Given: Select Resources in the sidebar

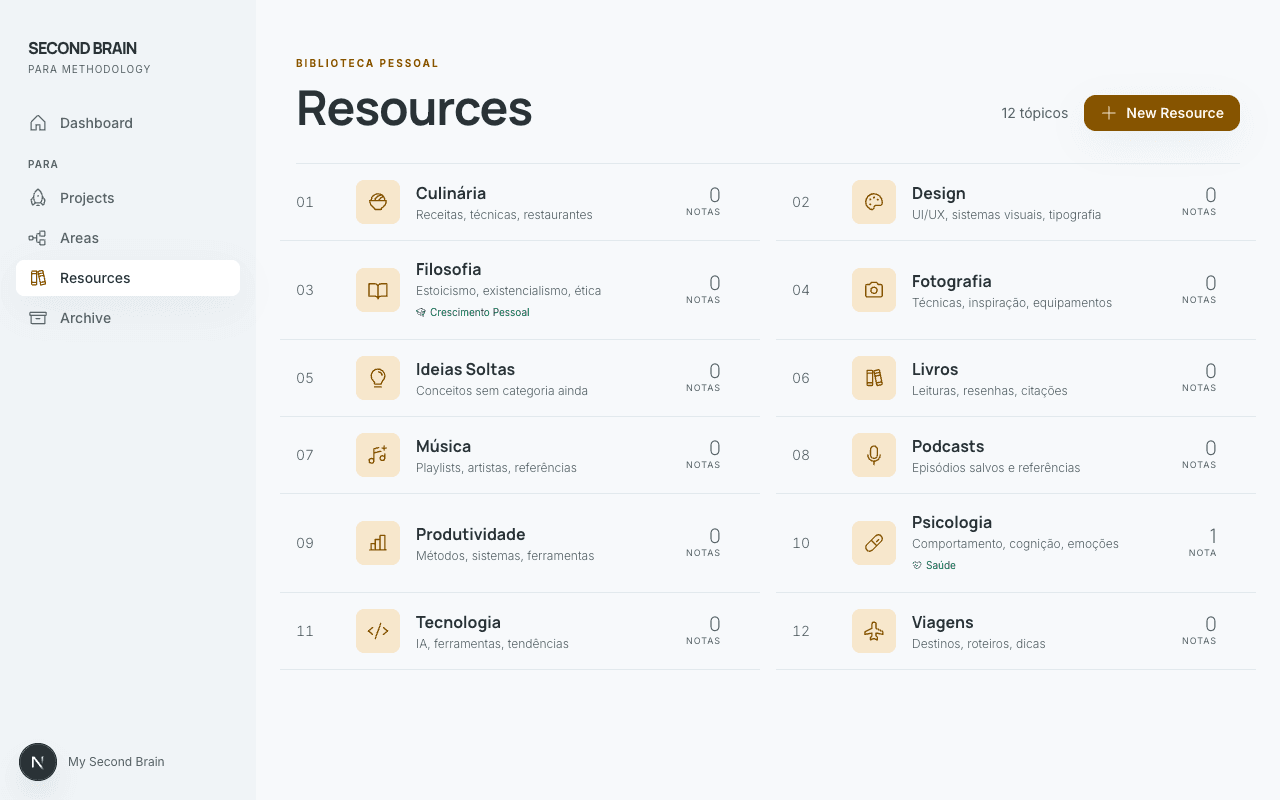Looking at the screenshot, I should tap(128, 278).
